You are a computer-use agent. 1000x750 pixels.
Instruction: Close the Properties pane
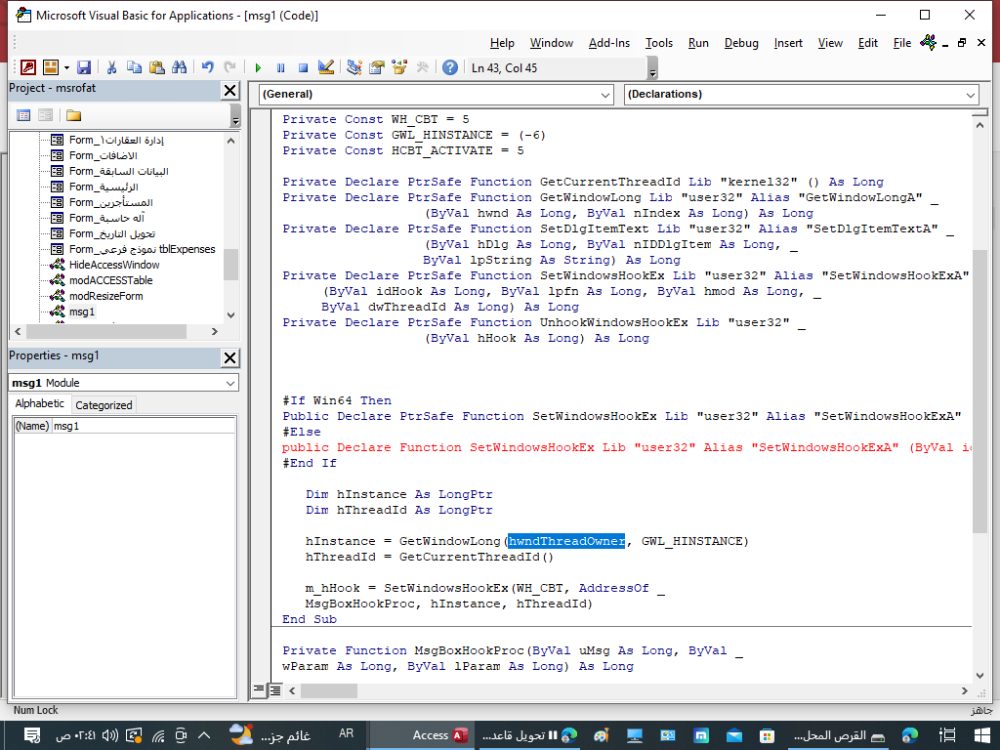pos(229,357)
